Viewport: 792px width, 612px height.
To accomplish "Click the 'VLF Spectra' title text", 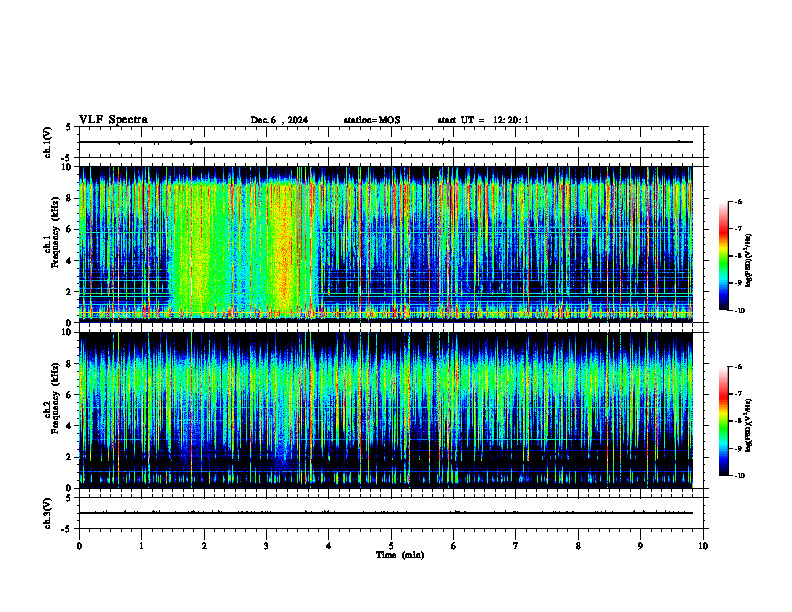I will coord(113,120).
